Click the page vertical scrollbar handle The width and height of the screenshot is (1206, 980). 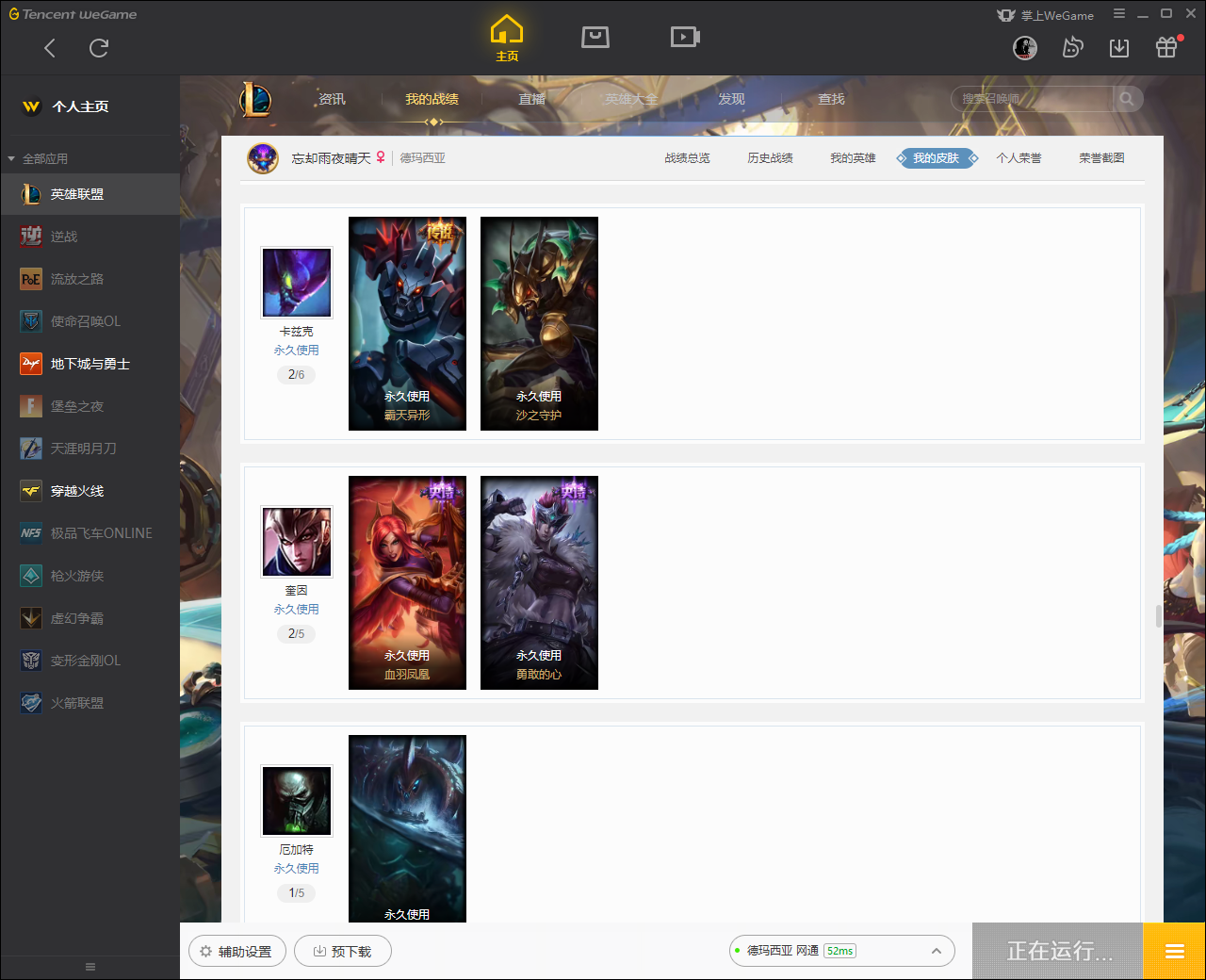pyautogui.click(x=1158, y=615)
